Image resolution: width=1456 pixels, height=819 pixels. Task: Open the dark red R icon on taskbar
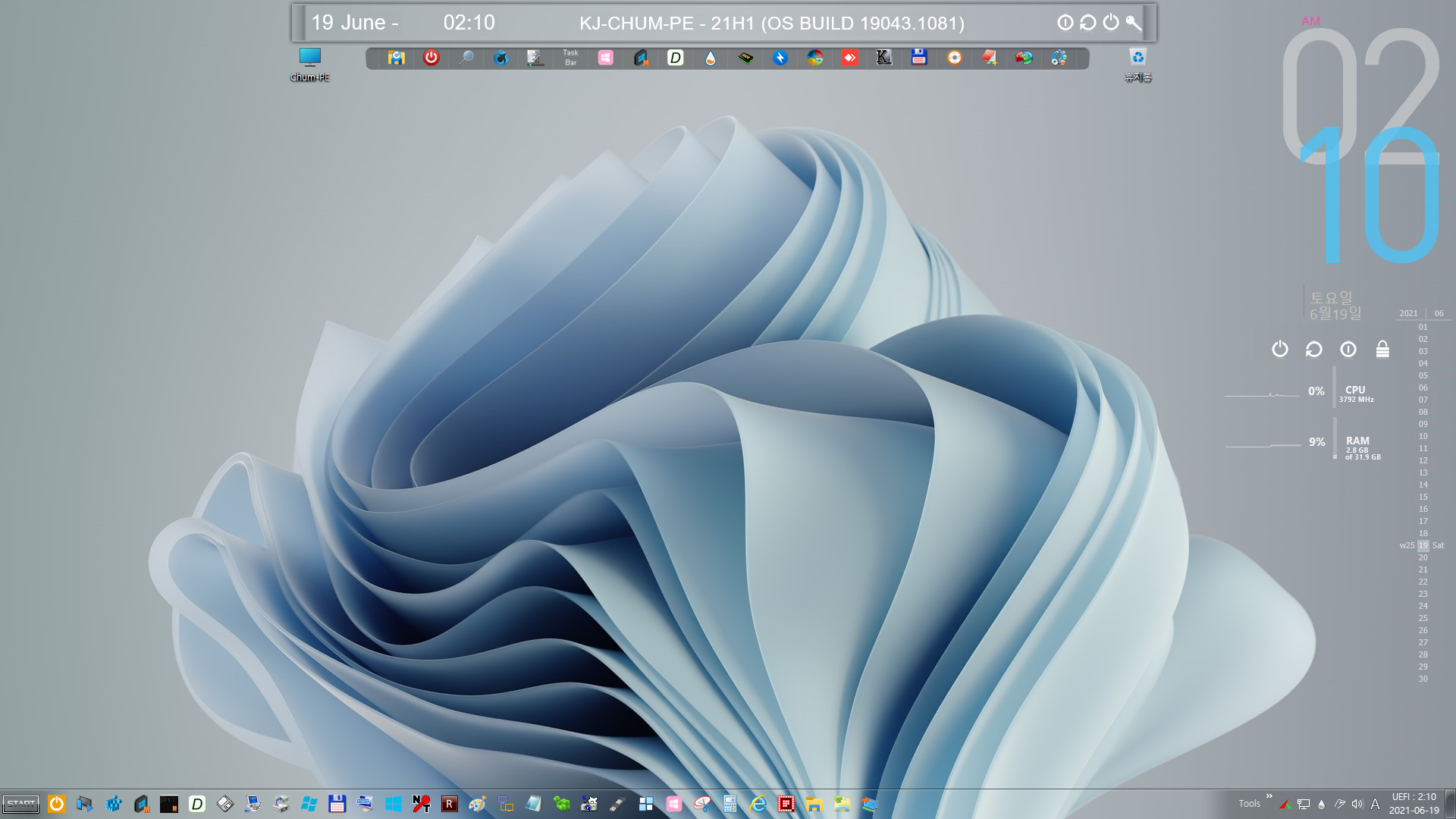(x=449, y=804)
